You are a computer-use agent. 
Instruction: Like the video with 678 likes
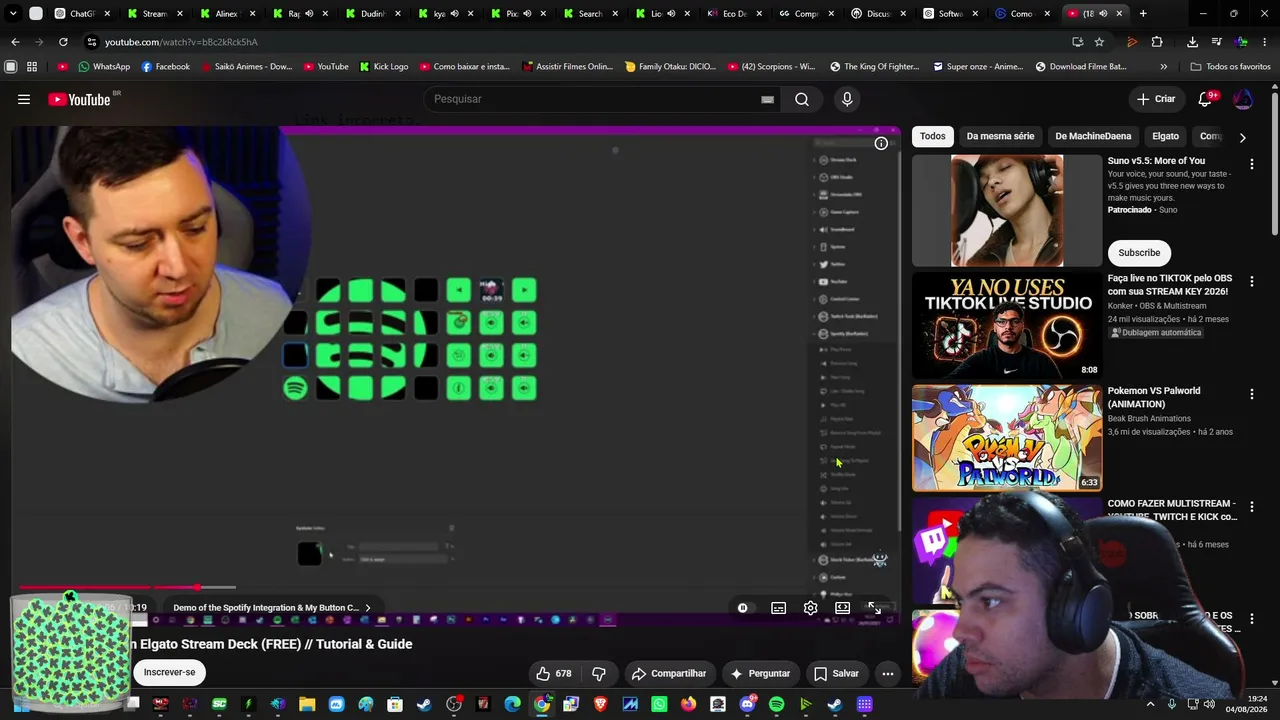[x=553, y=673]
